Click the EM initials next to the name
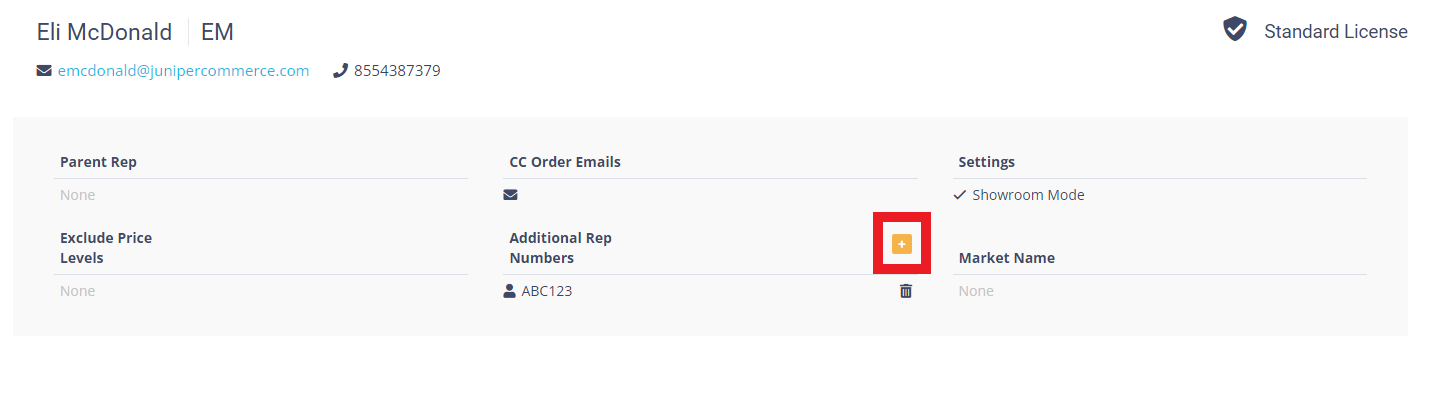This screenshot has width=1438, height=393. [x=217, y=32]
